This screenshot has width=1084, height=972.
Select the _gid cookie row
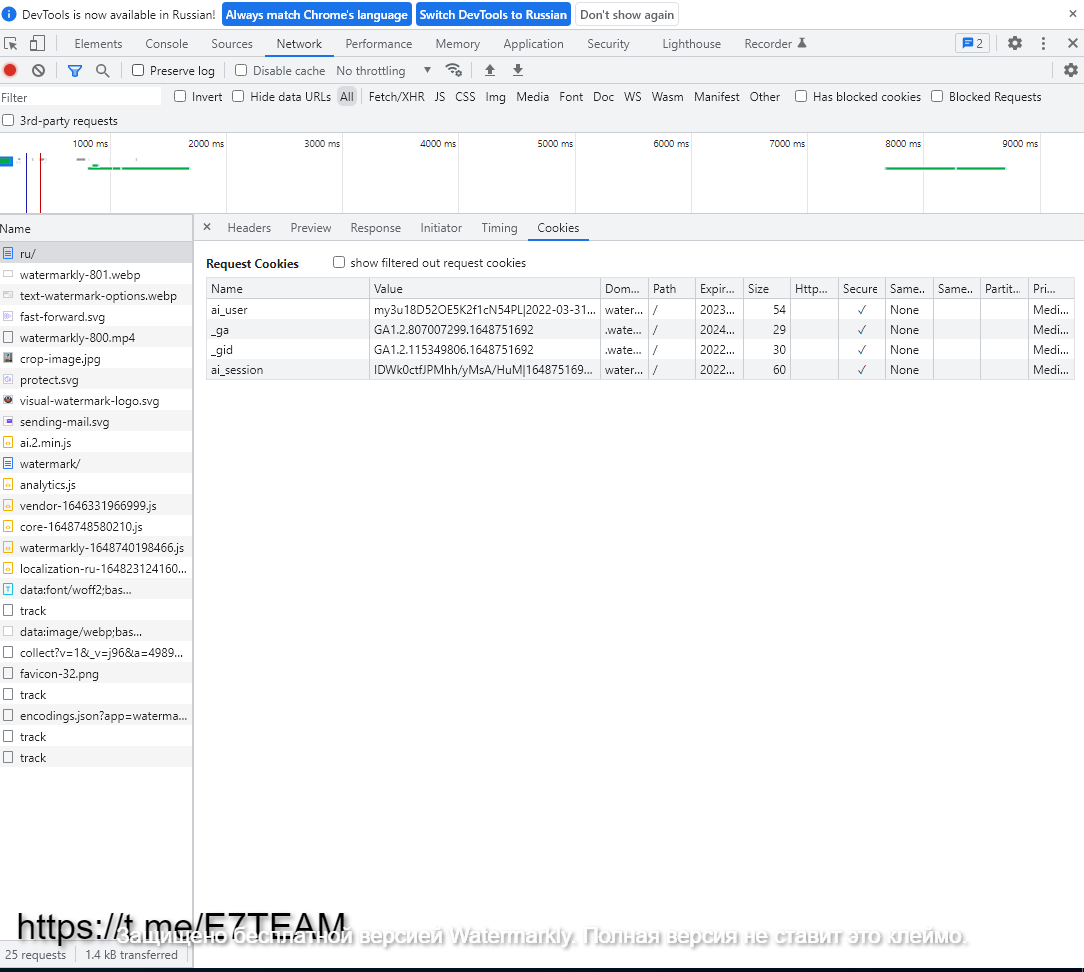click(640, 350)
